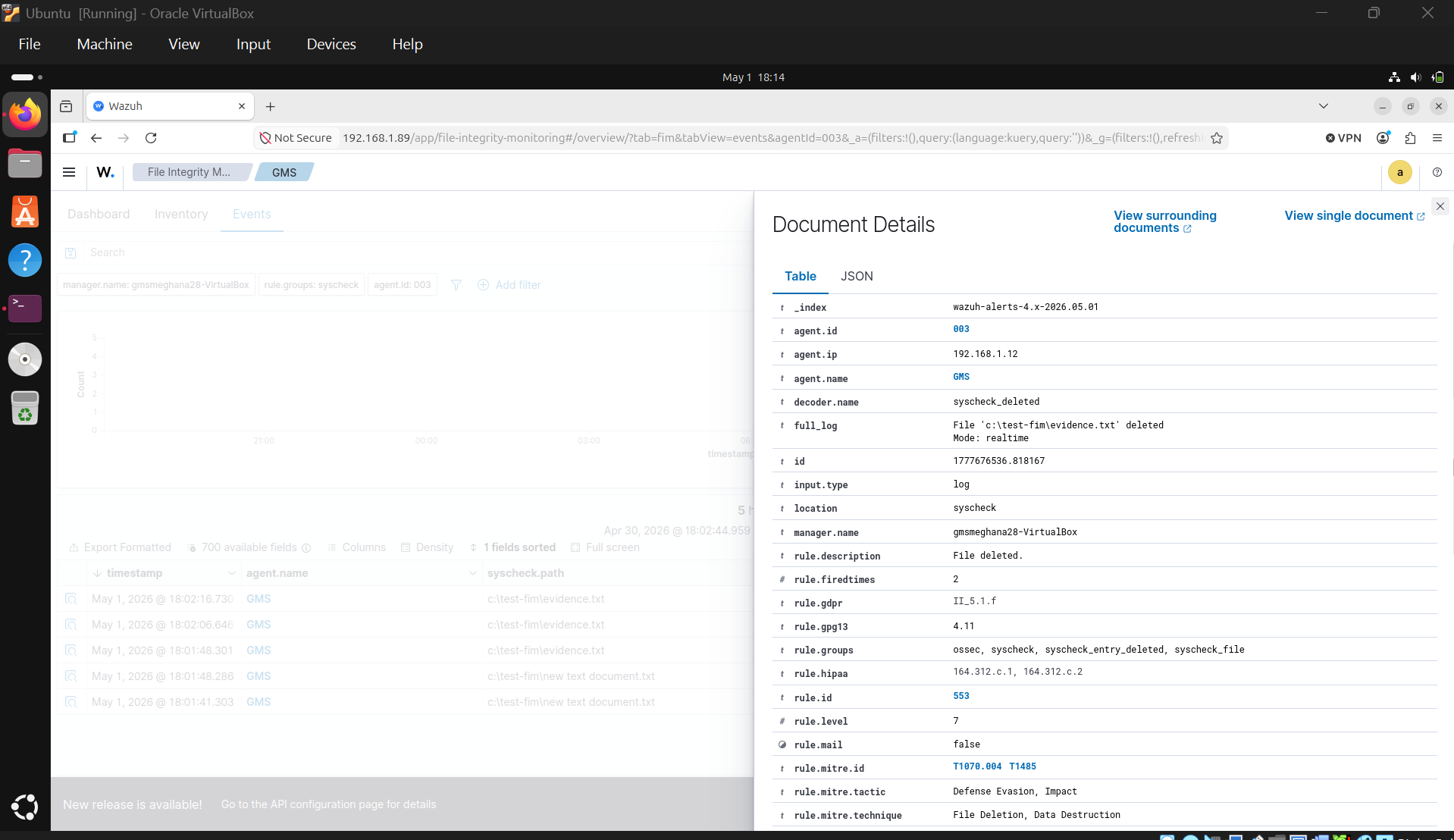
Task: Close the Wazuh browser tab
Action: [242, 106]
